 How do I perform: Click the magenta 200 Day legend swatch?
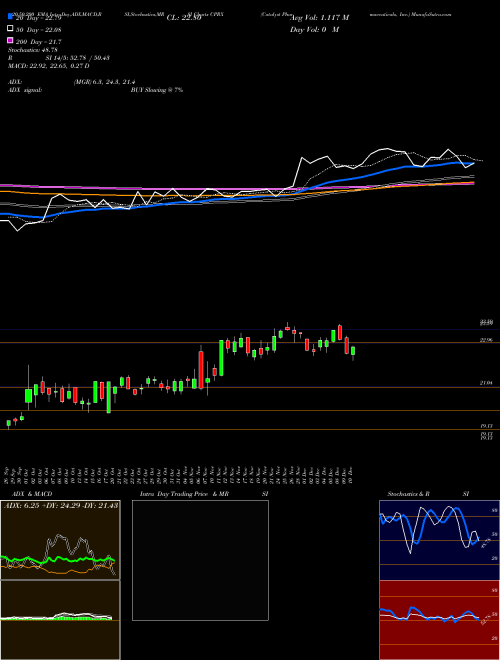pyautogui.click(x=10, y=41)
